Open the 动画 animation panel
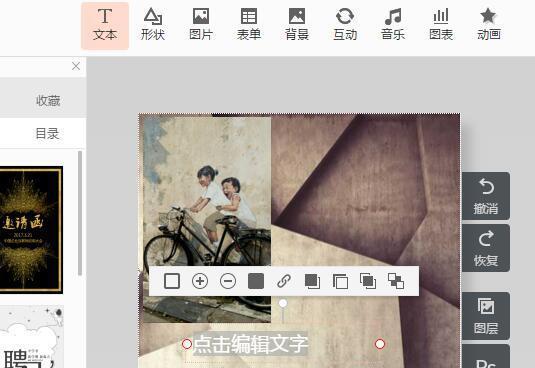 [489, 26]
